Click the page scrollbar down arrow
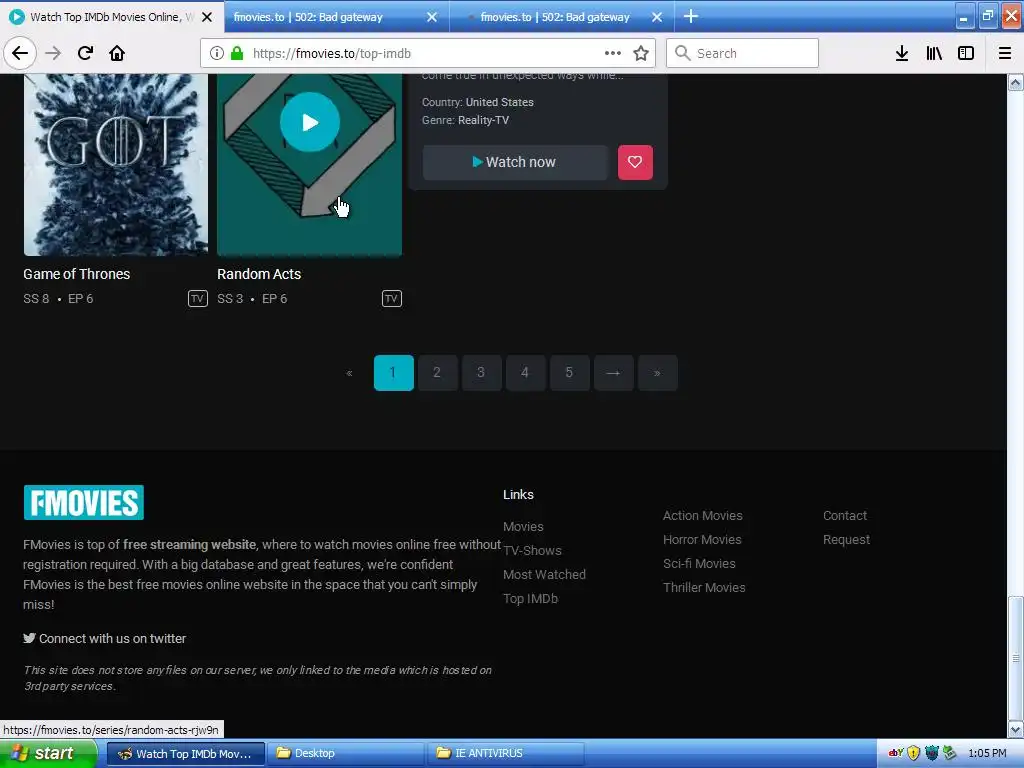 click(1016, 729)
